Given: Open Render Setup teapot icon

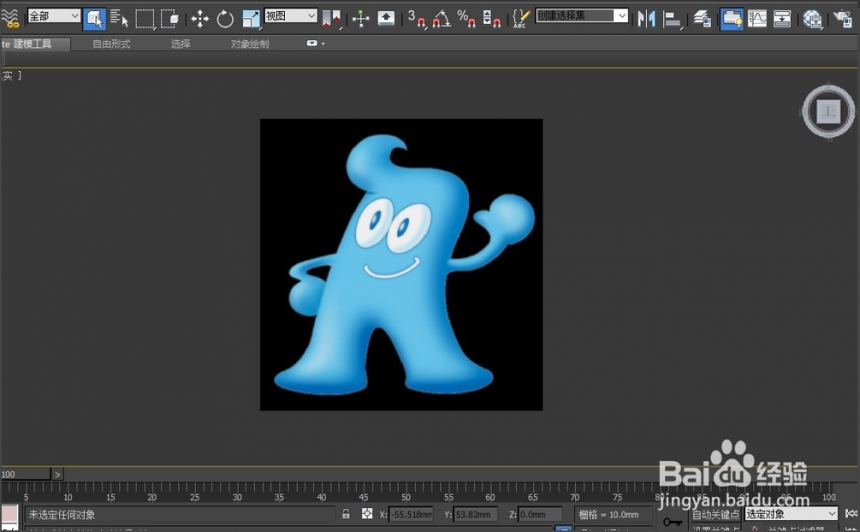Looking at the screenshot, I should [842, 19].
